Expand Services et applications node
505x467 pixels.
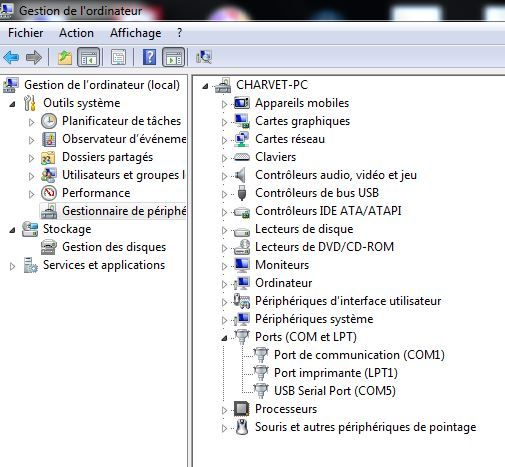tap(12, 266)
